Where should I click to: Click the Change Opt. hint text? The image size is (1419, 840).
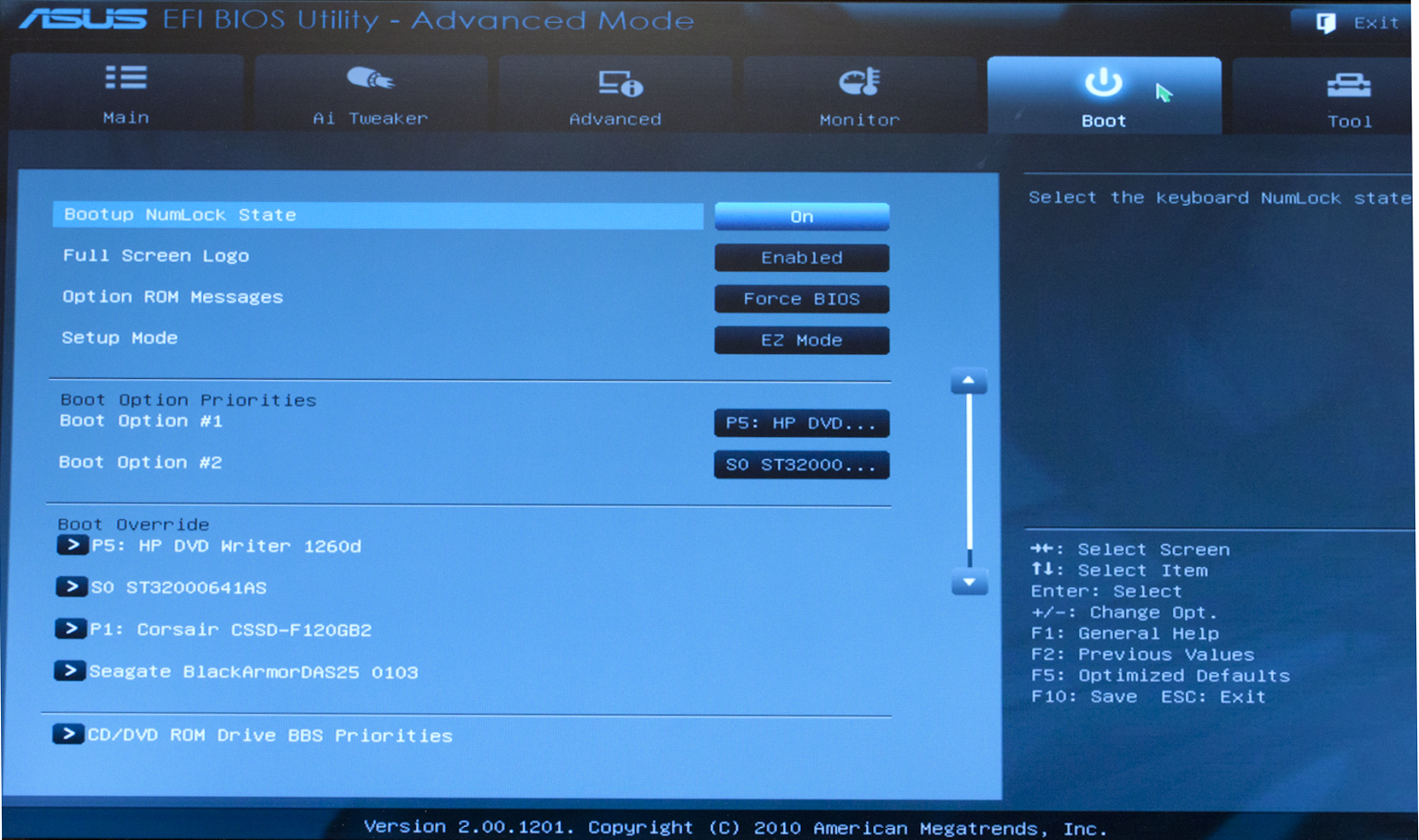click(1153, 612)
